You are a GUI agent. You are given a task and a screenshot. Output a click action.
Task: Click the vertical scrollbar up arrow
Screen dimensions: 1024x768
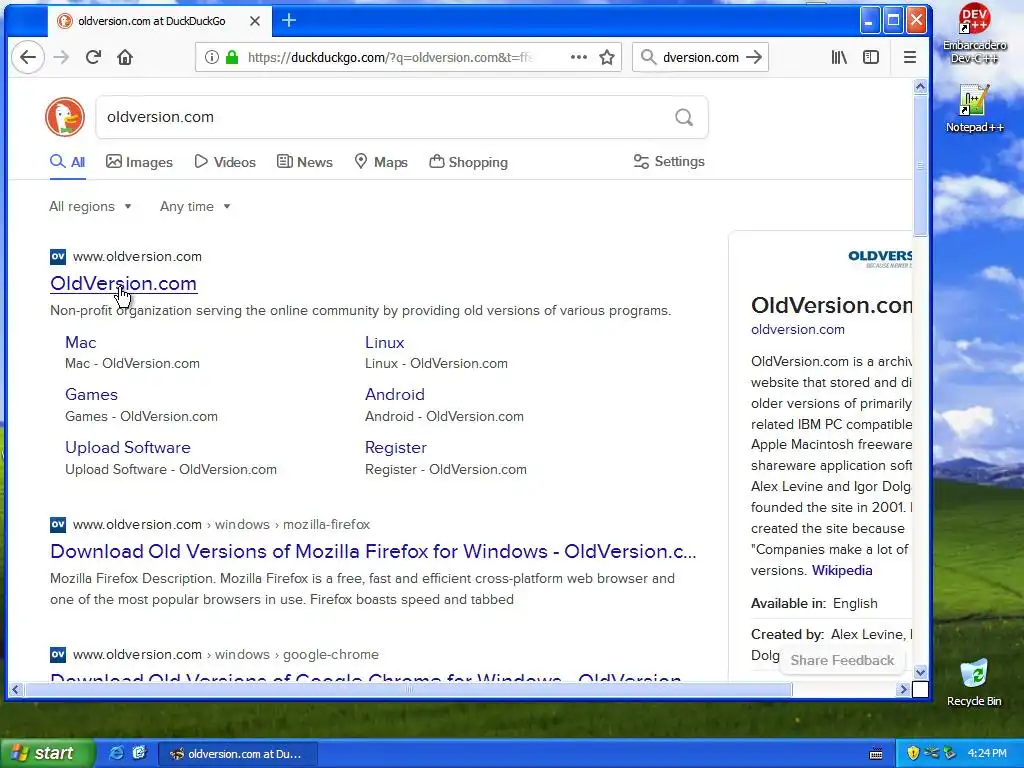click(x=920, y=87)
